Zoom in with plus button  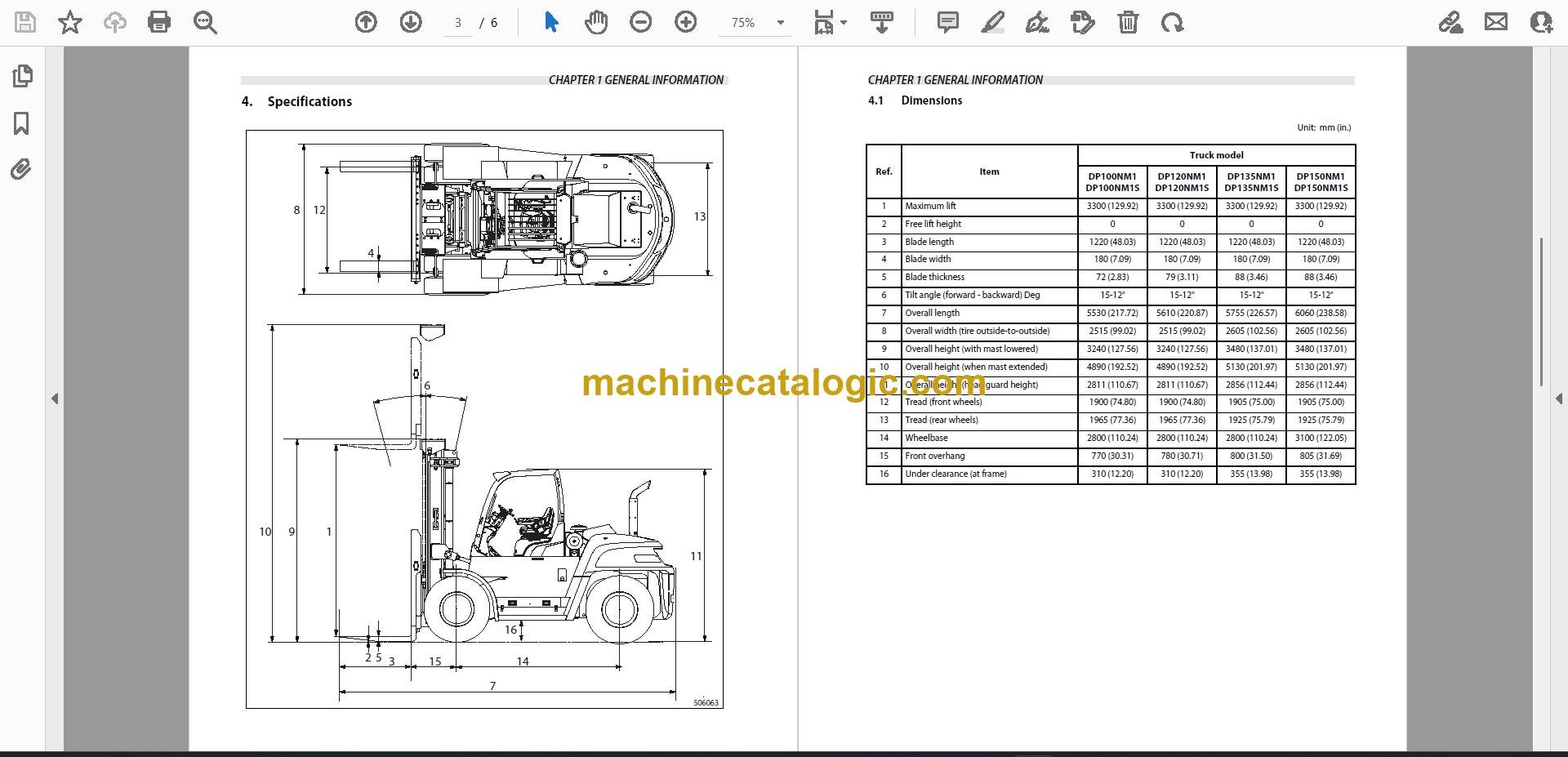(686, 23)
